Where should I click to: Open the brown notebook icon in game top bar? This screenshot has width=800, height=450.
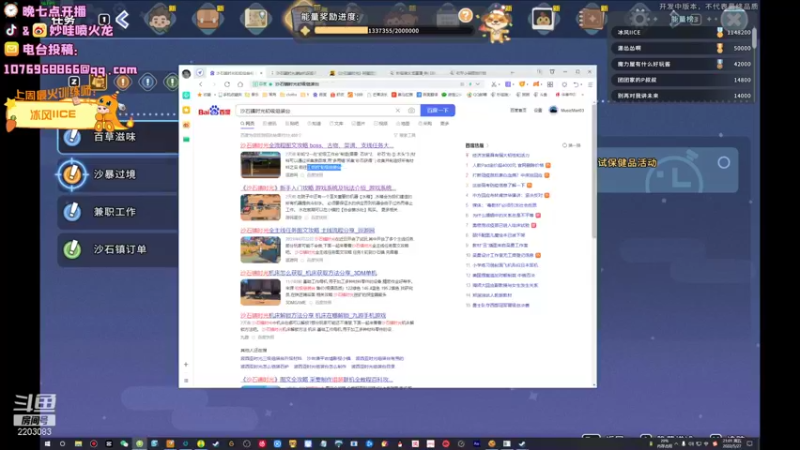coord(591,18)
